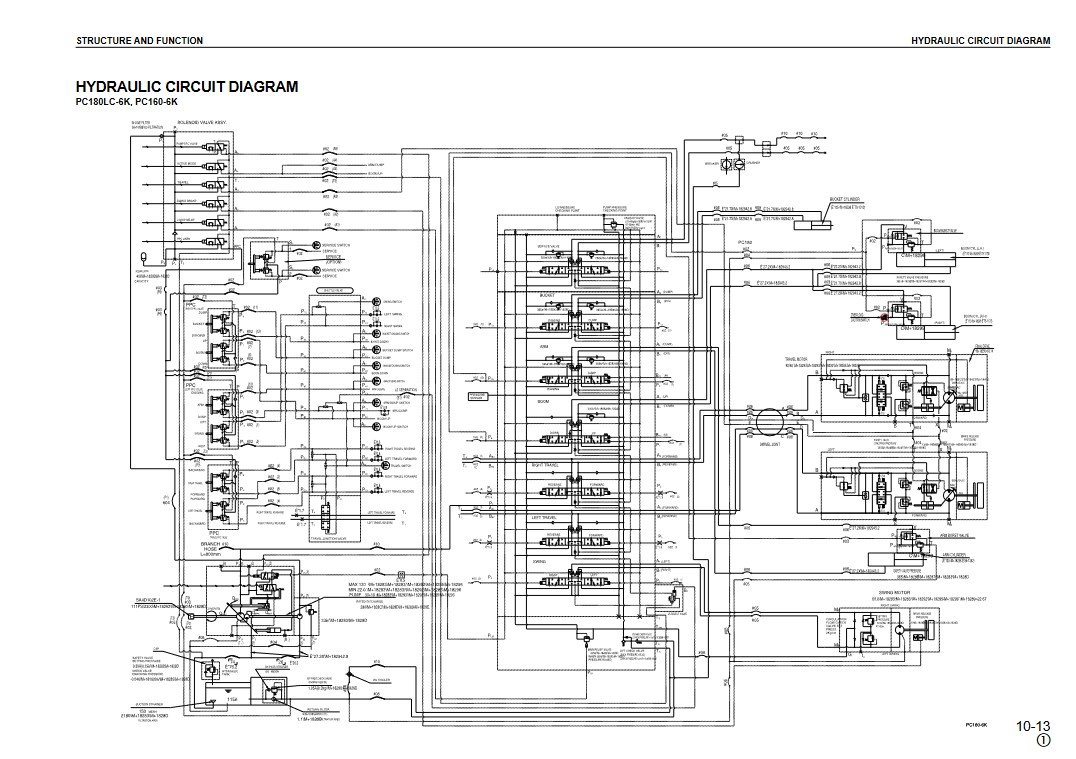Click the upper service switch symbol
The width and height of the screenshot is (1076, 759).
[315, 245]
